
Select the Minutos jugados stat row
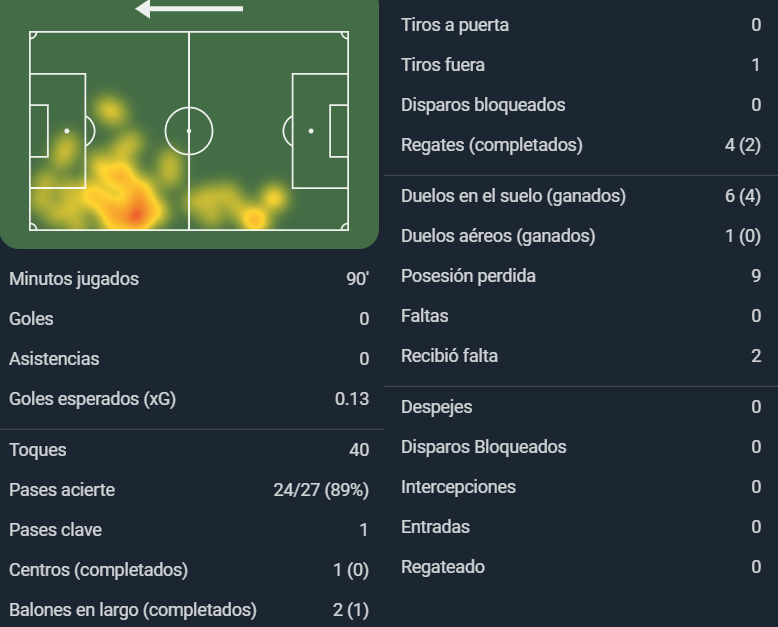(189, 279)
